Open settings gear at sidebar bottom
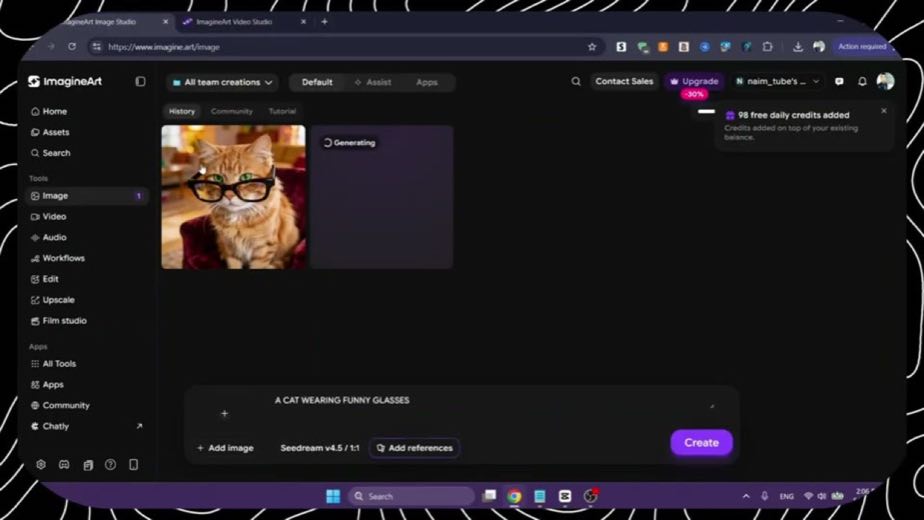Screen dimensions: 924x520 click(41, 465)
